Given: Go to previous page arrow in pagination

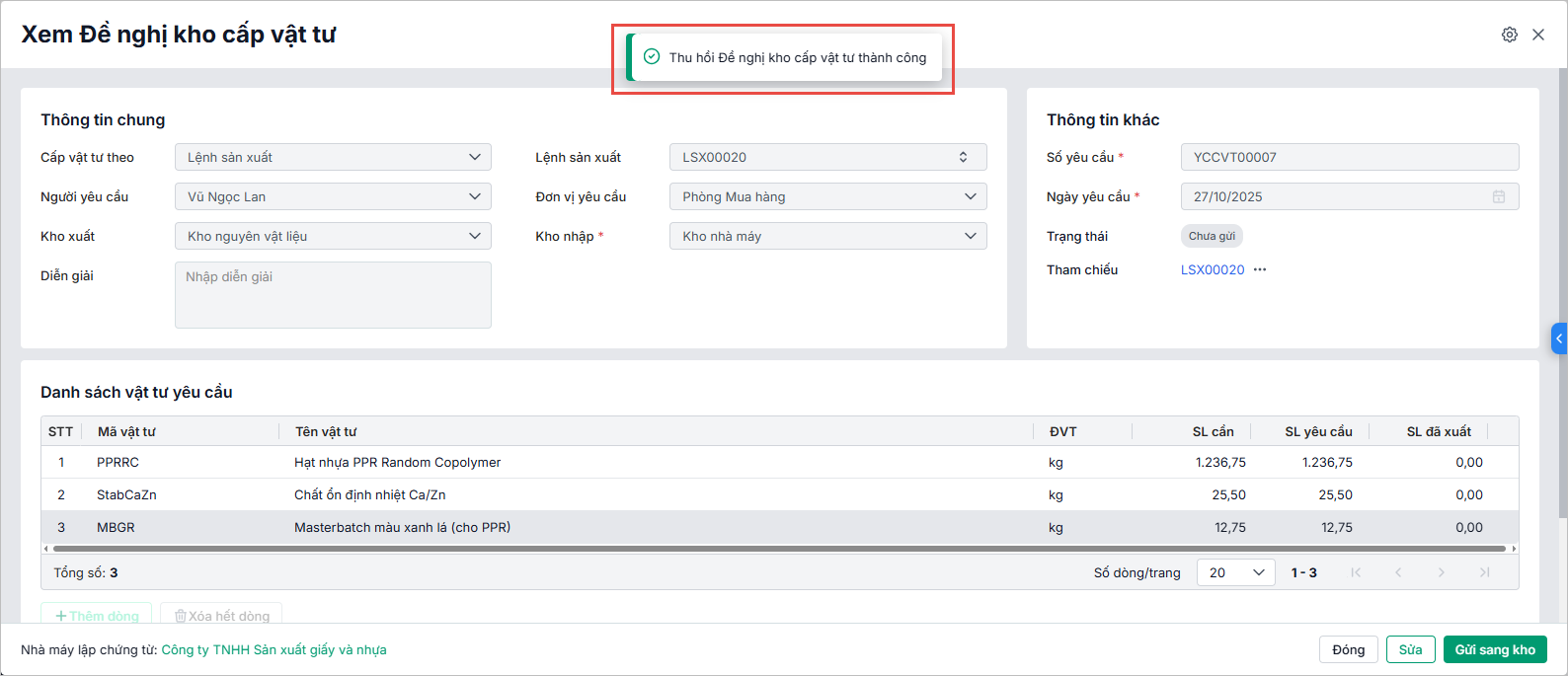Looking at the screenshot, I should (x=1398, y=572).
